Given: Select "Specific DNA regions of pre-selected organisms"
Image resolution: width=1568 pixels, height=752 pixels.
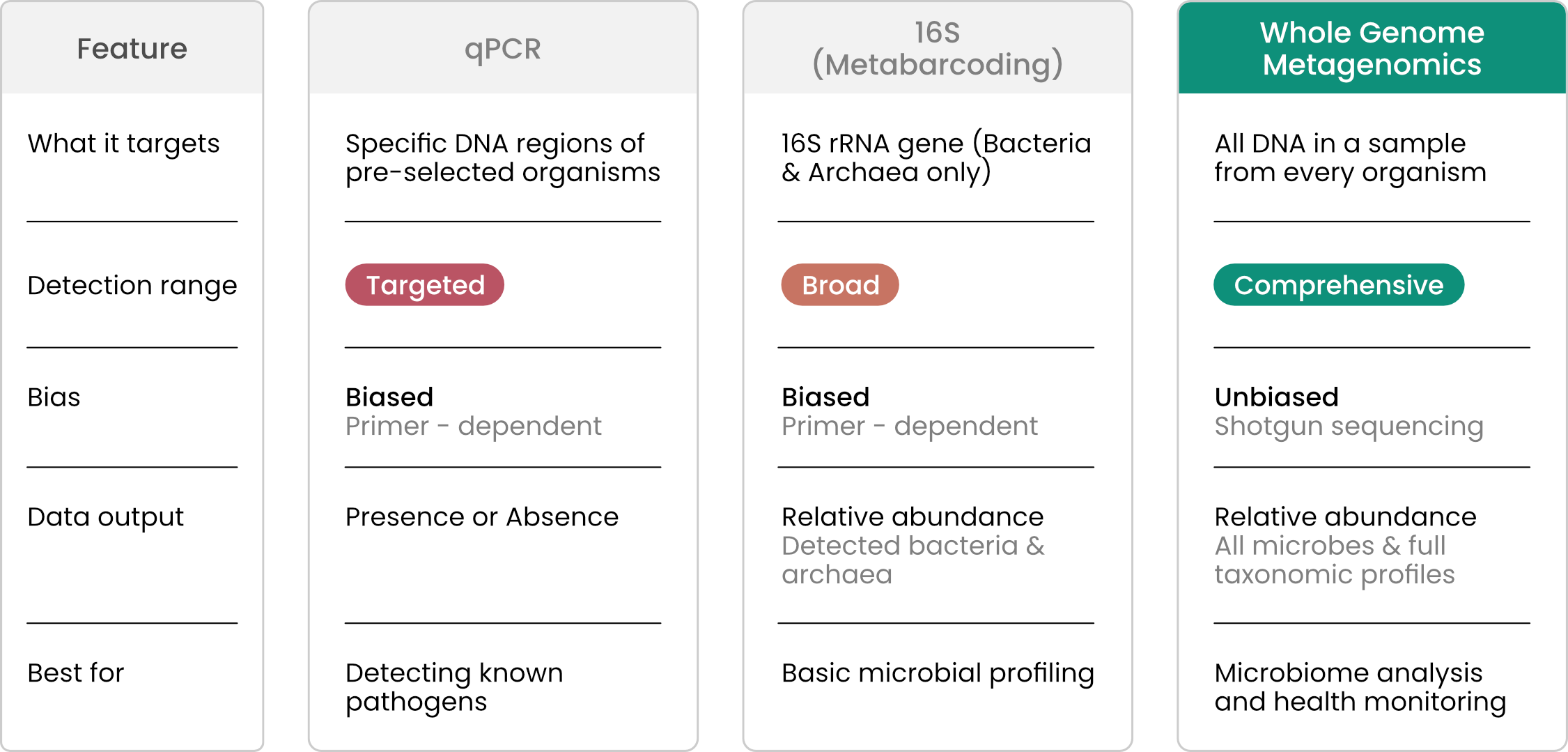Looking at the screenshot, I should coord(502,158).
